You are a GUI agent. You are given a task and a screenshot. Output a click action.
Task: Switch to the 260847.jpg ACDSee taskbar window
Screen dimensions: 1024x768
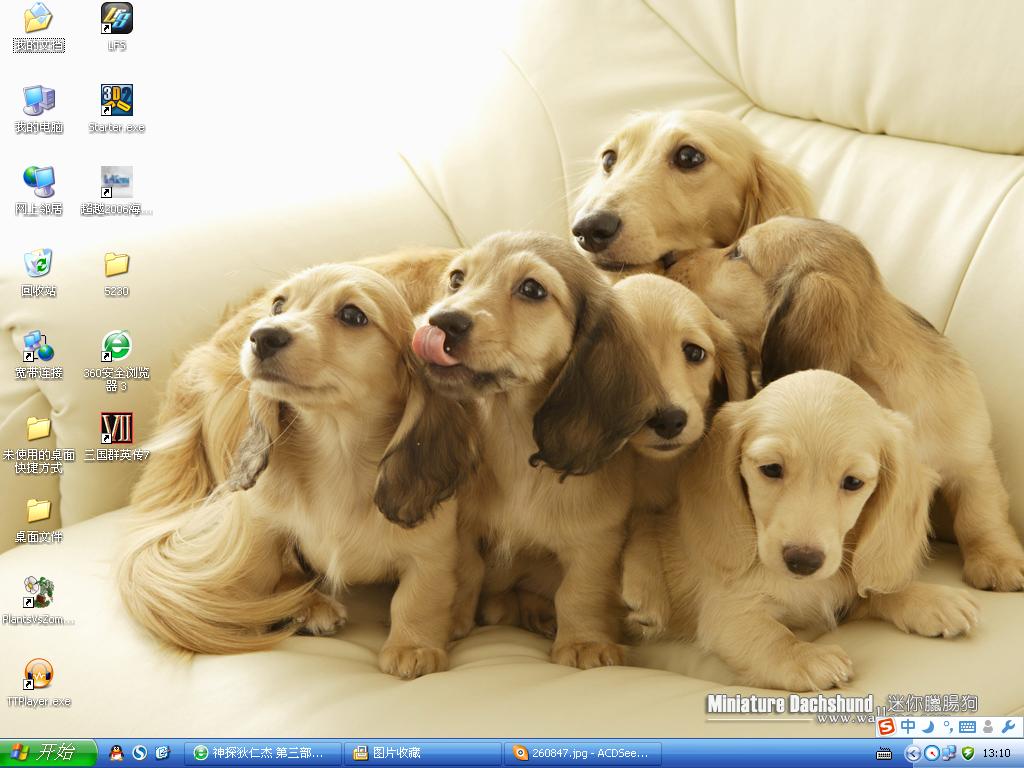click(583, 753)
